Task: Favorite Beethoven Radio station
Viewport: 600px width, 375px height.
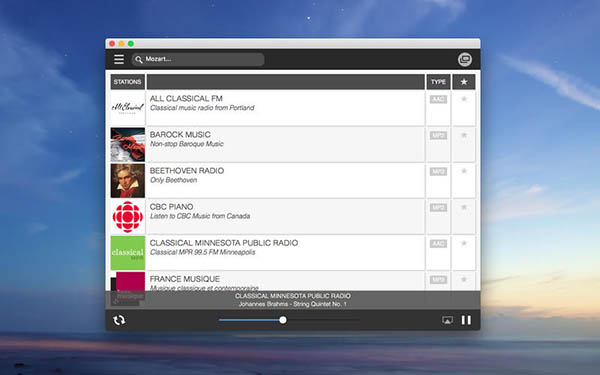Action: tap(464, 171)
